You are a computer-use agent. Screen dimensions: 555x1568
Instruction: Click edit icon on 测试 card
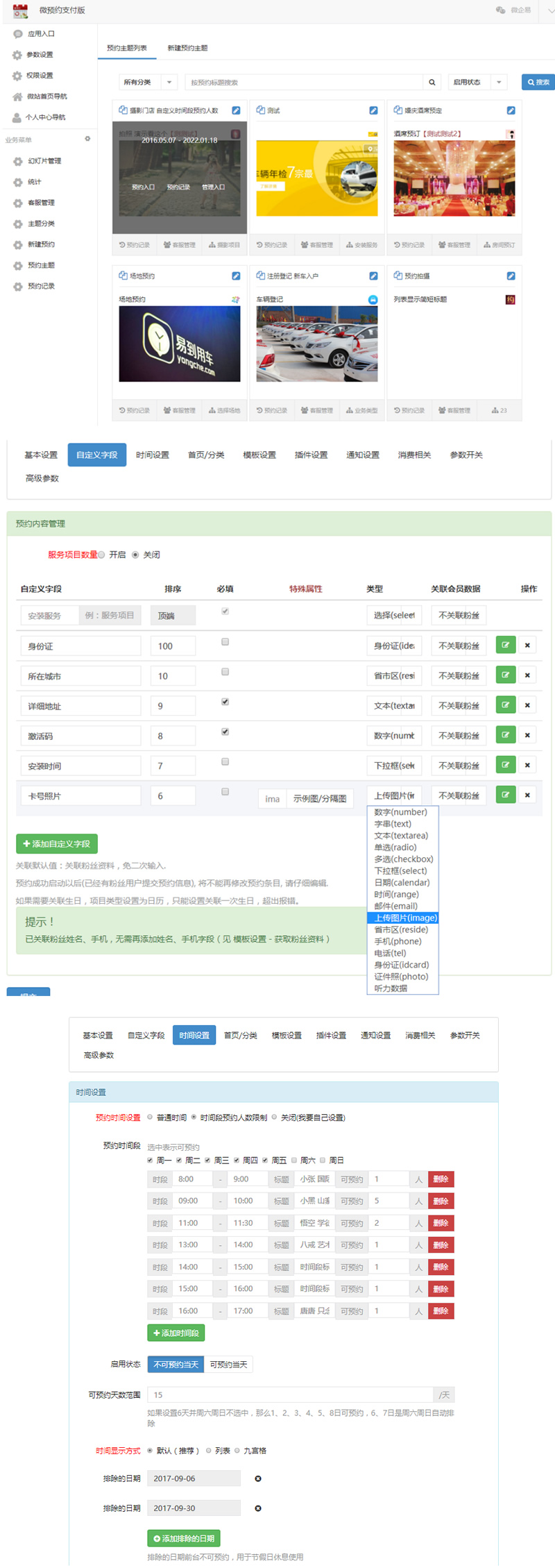(373, 110)
